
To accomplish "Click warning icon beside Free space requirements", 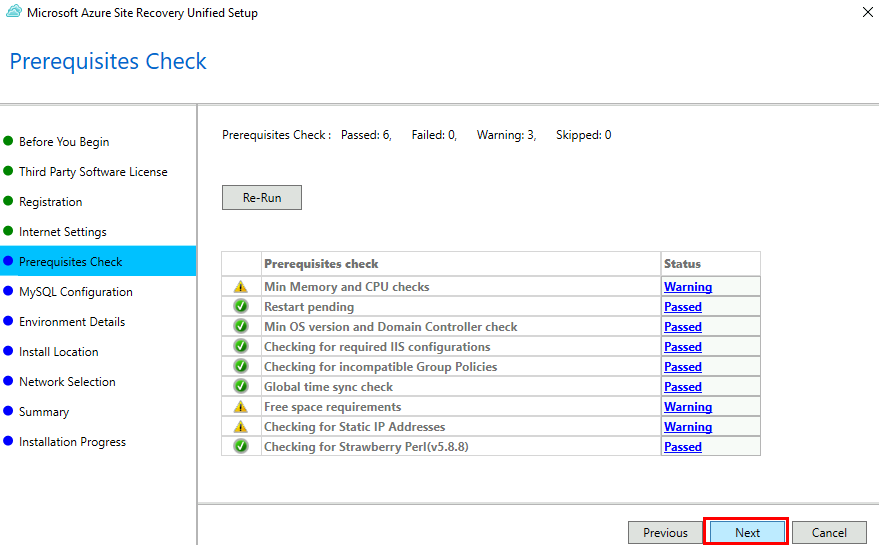I will pos(240,407).
